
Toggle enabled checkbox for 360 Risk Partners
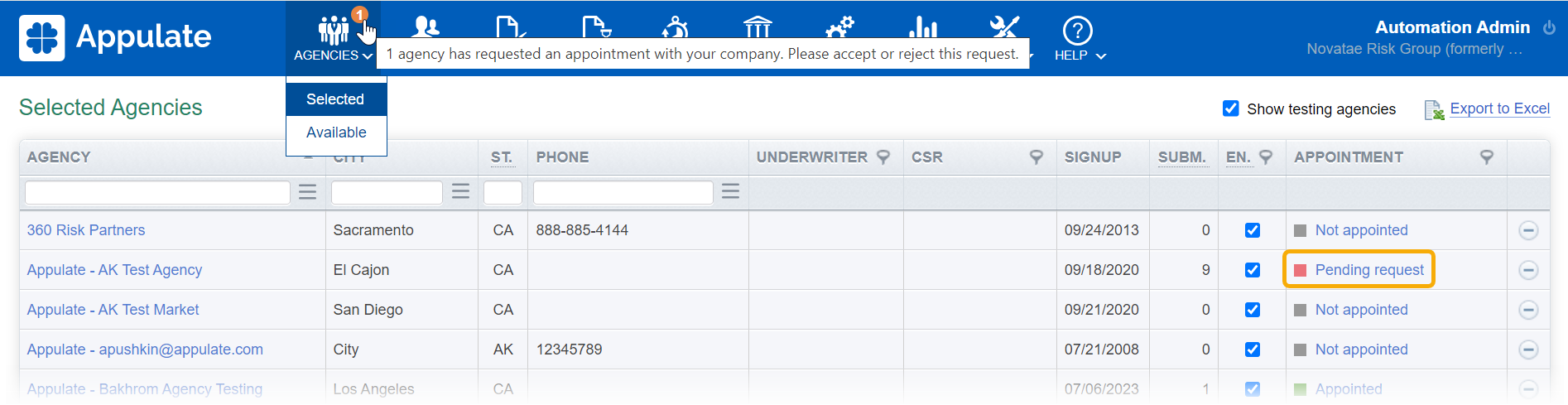(1253, 230)
